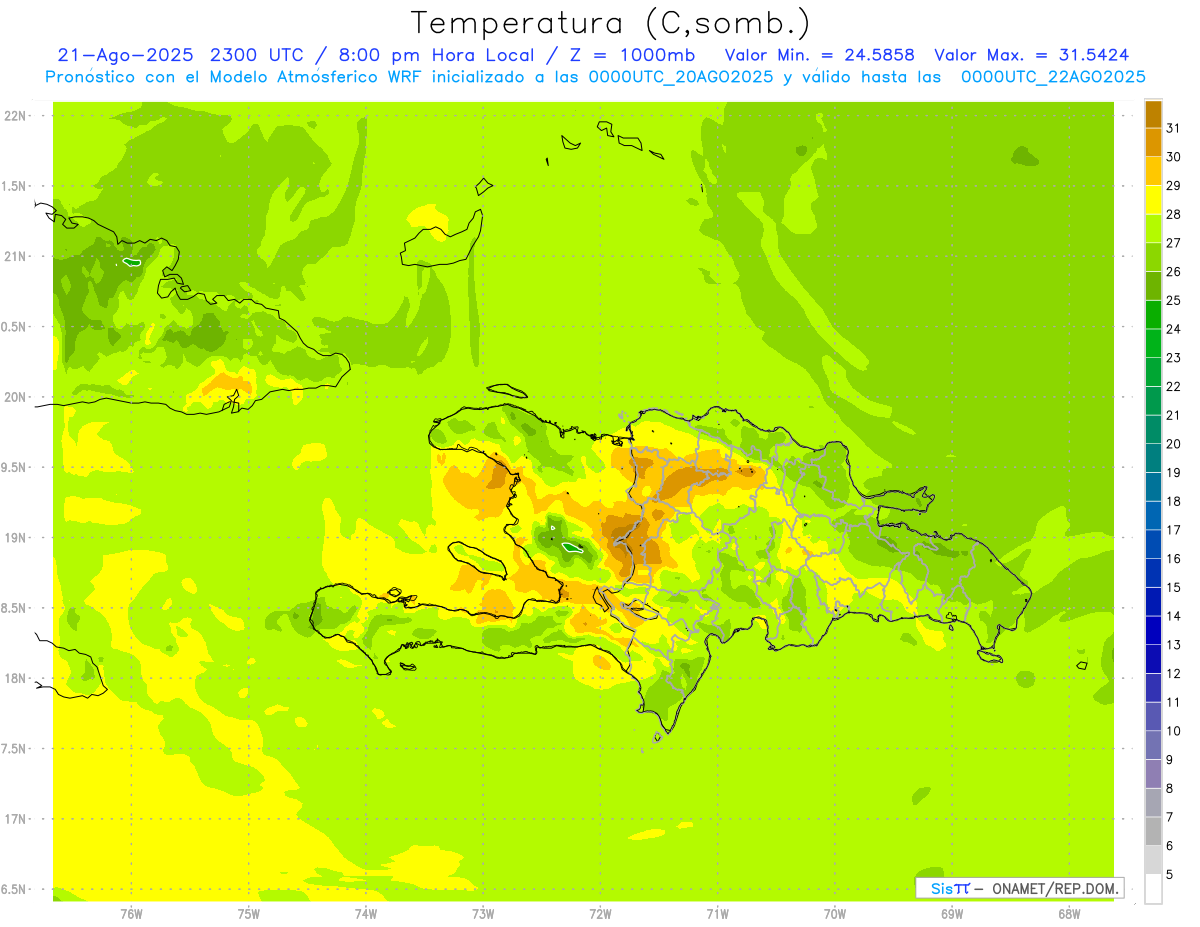Click the "21N" latitude axis label
The height and width of the screenshot is (927, 1200).
[15, 257]
